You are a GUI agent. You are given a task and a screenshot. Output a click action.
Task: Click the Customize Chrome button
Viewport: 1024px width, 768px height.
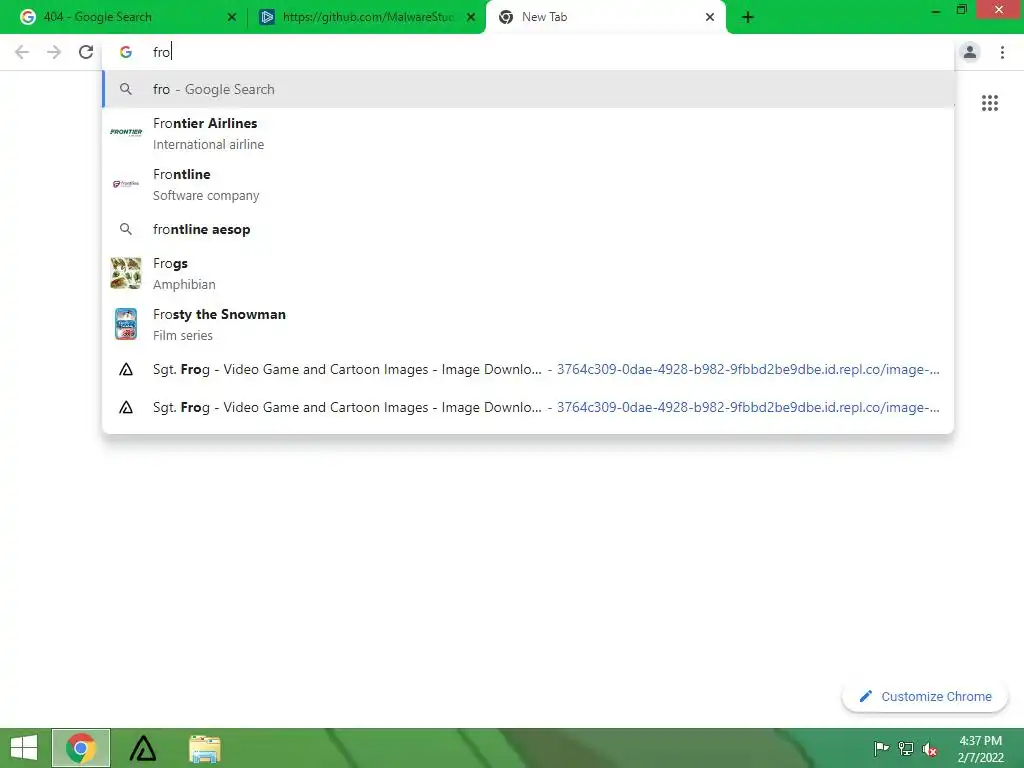tap(925, 697)
